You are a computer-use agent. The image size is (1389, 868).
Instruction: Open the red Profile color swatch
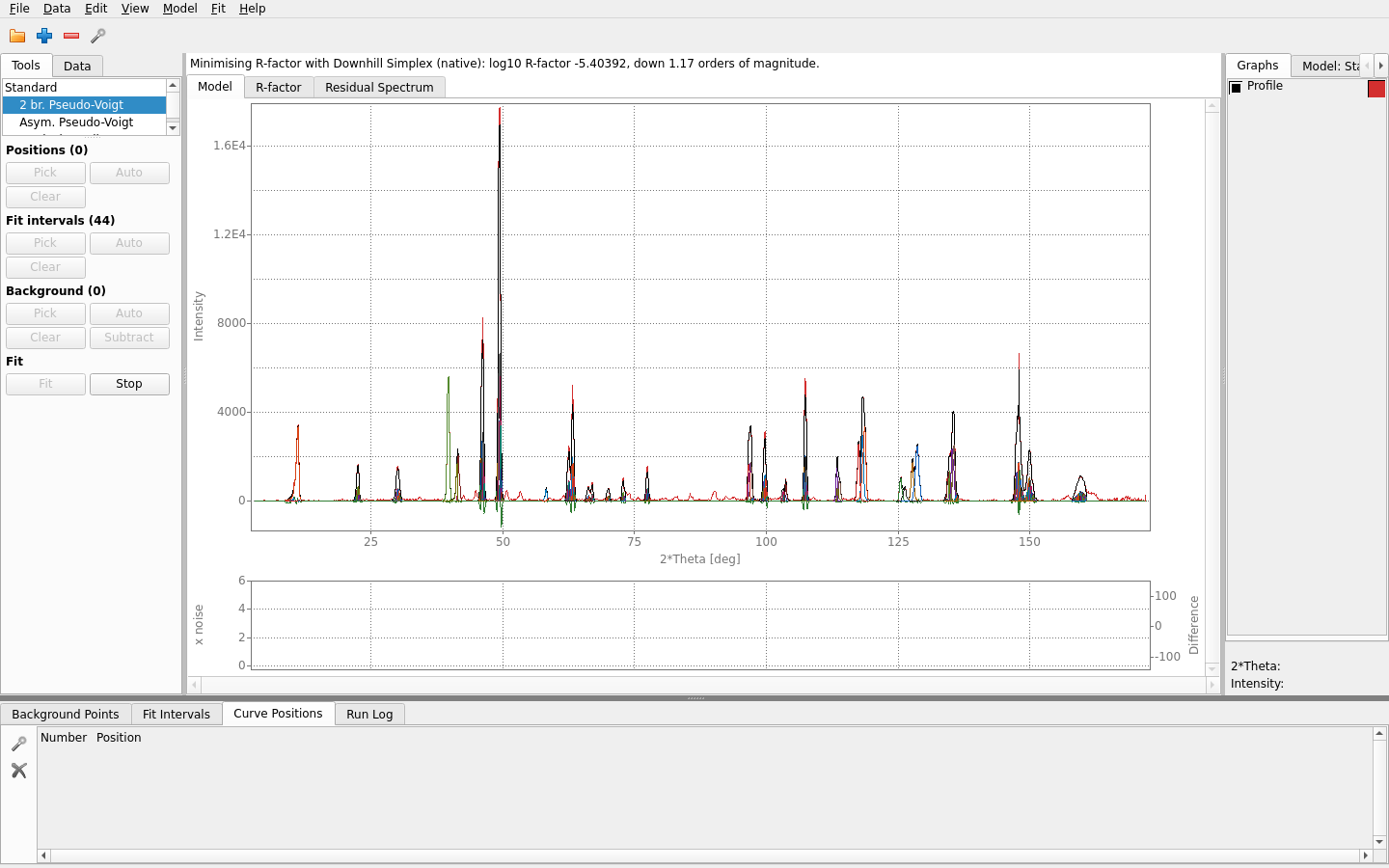click(1376, 89)
